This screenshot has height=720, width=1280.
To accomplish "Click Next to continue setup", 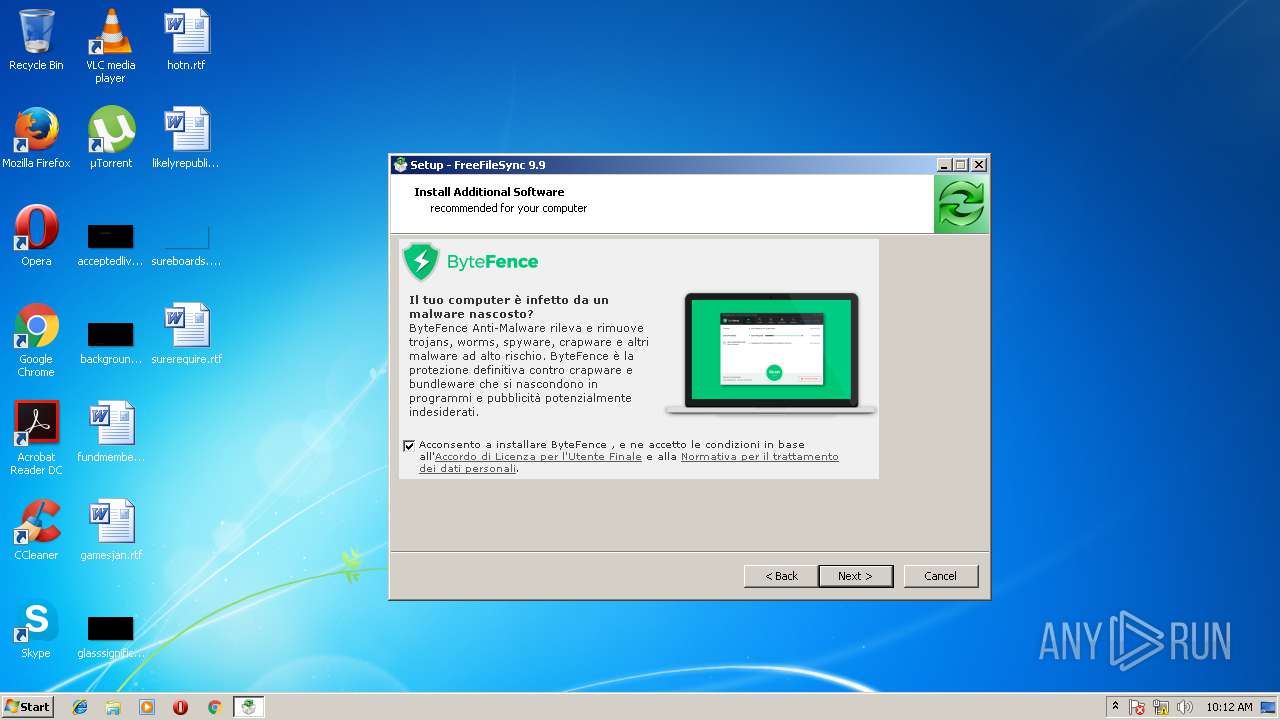I will click(x=855, y=576).
